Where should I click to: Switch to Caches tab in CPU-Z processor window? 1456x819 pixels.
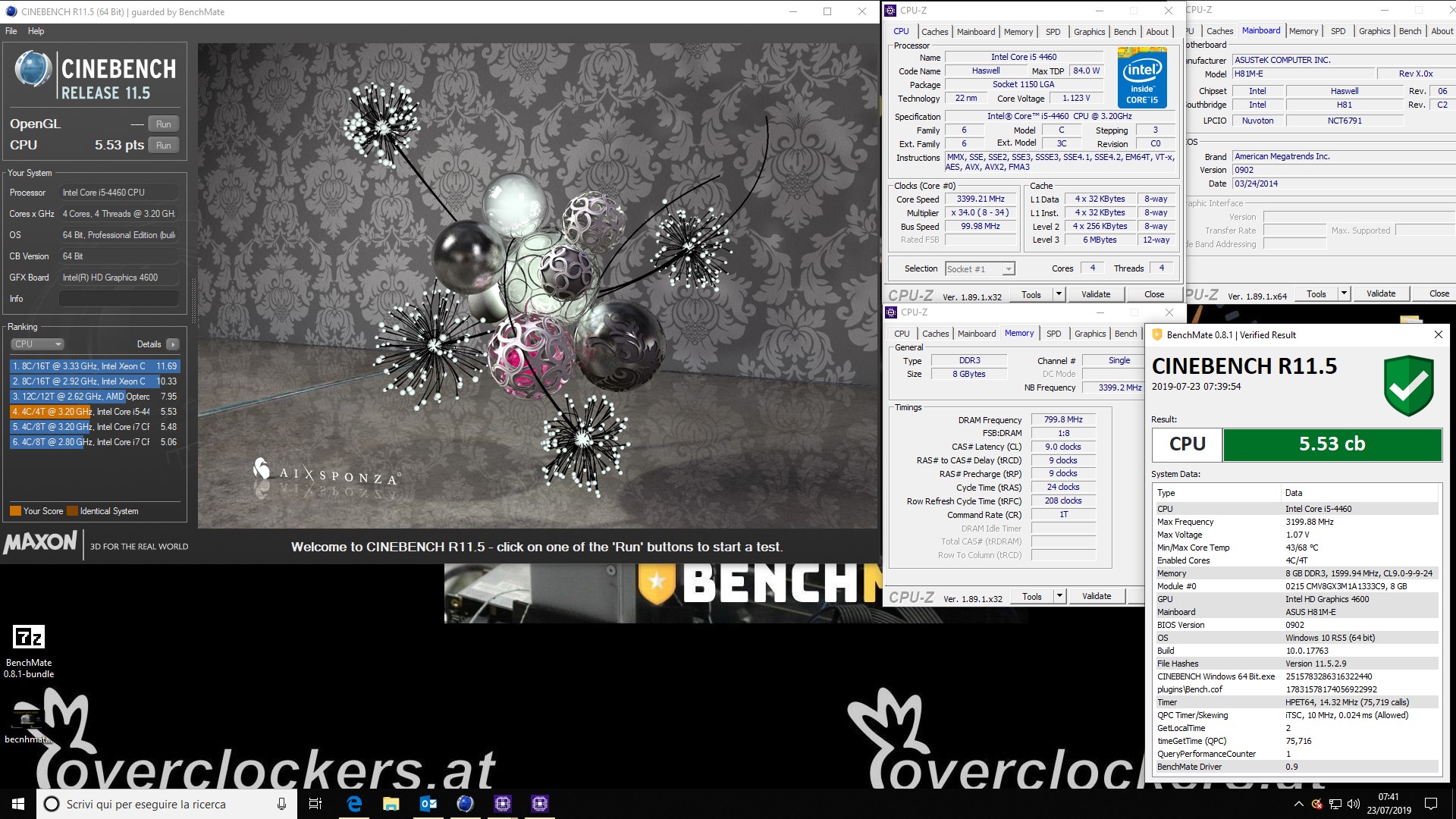(x=934, y=32)
